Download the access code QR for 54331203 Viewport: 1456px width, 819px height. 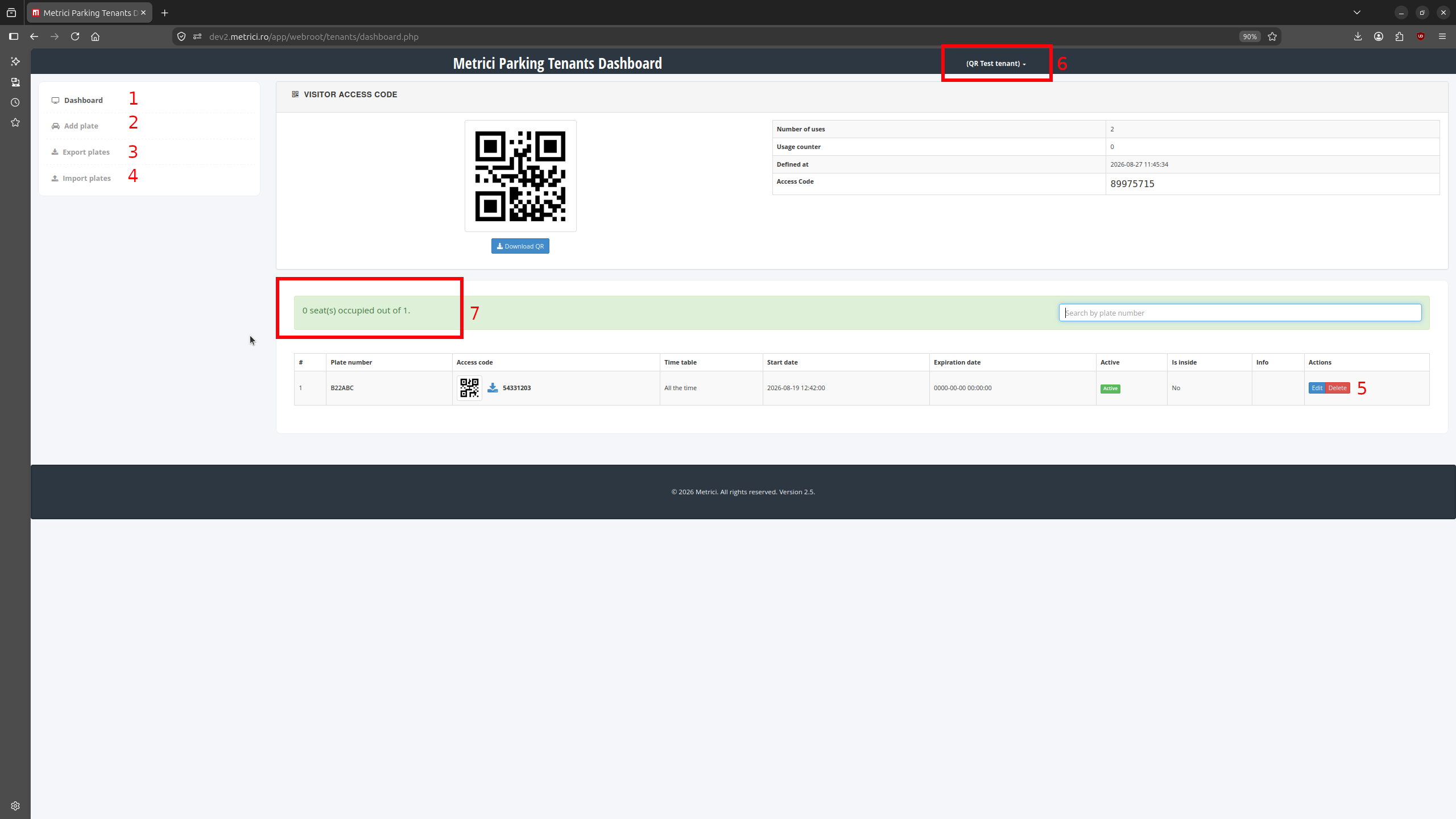(493, 388)
